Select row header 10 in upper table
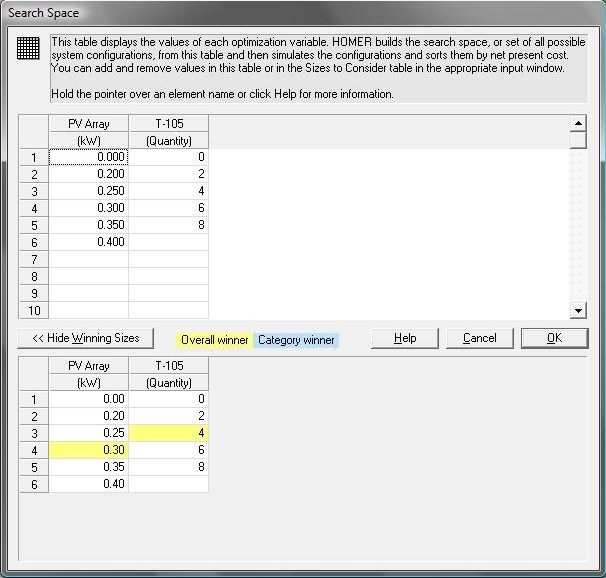 click(x=33, y=310)
